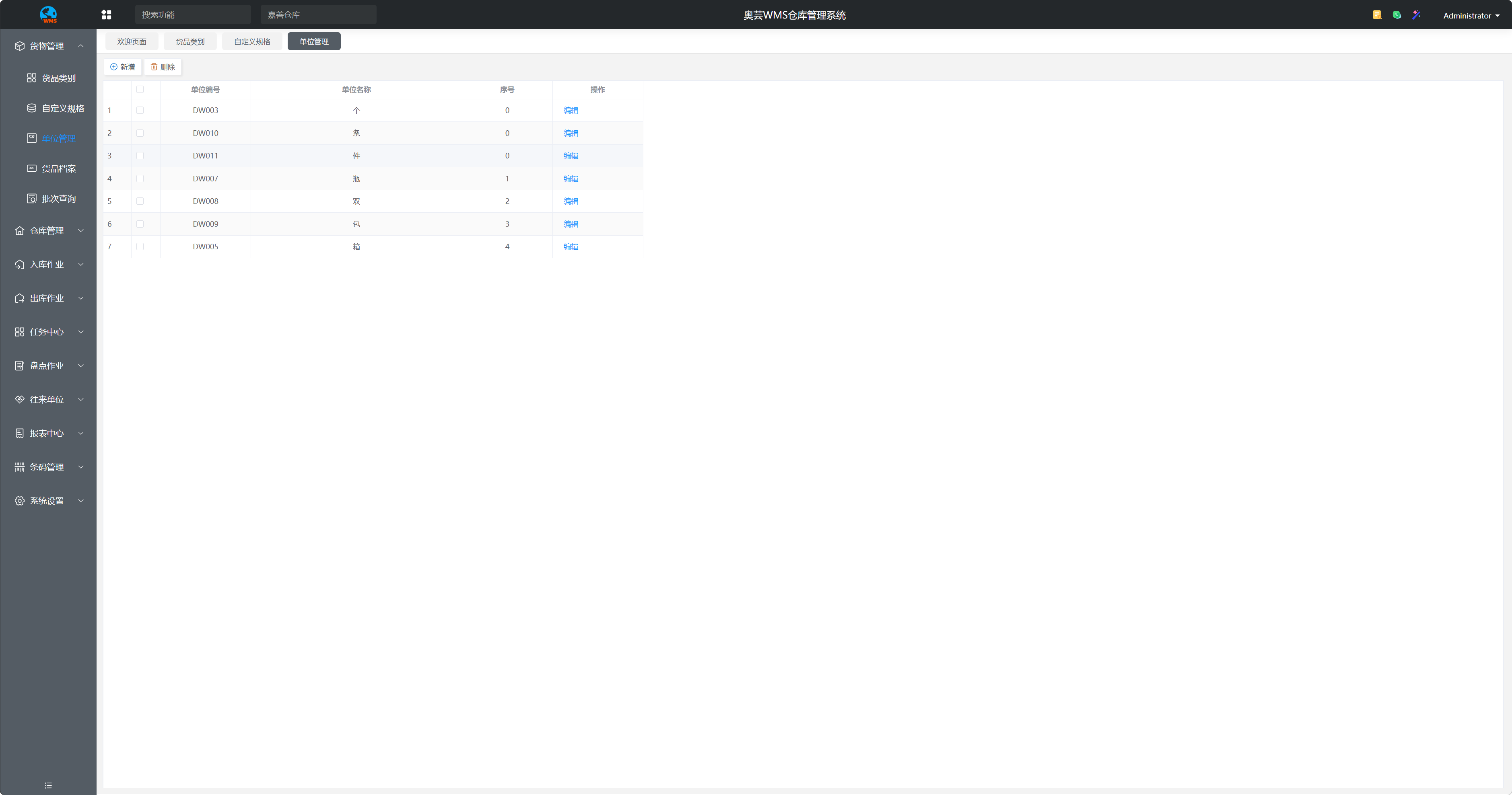The image size is (1512, 795).
Task: Click the grid apps icon in header
Action: (106, 14)
